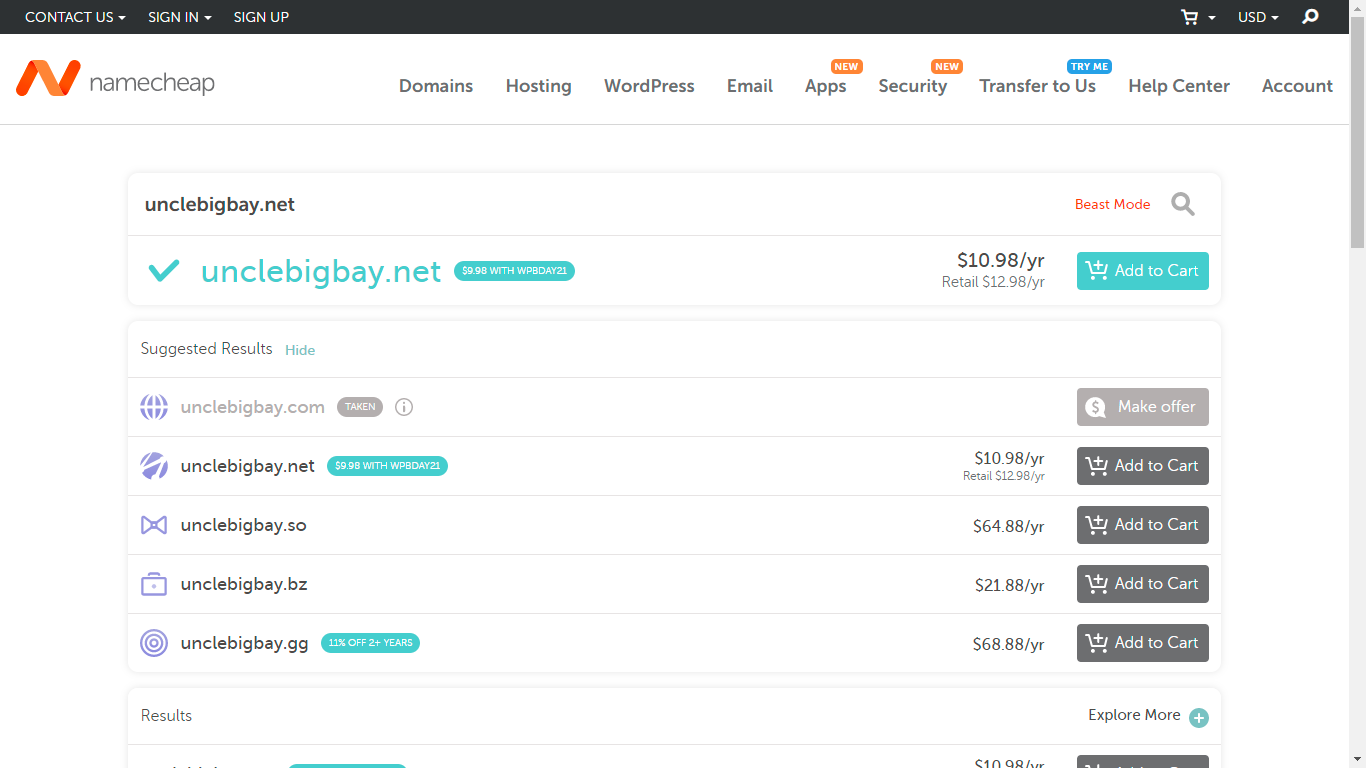1366x768 pixels.
Task: Open the WordPress menu
Action: (649, 86)
